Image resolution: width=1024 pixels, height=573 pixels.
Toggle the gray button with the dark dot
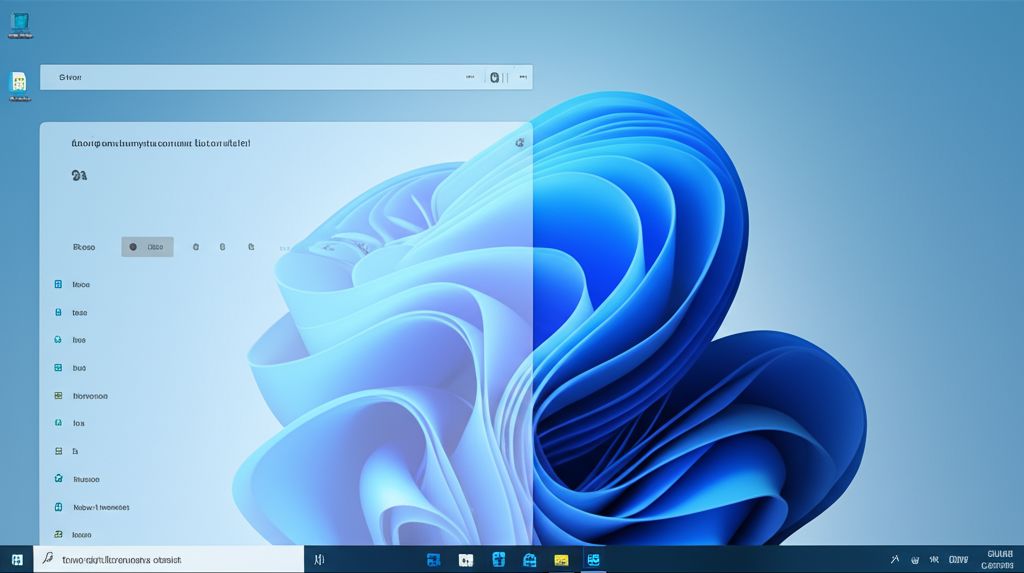(x=148, y=247)
